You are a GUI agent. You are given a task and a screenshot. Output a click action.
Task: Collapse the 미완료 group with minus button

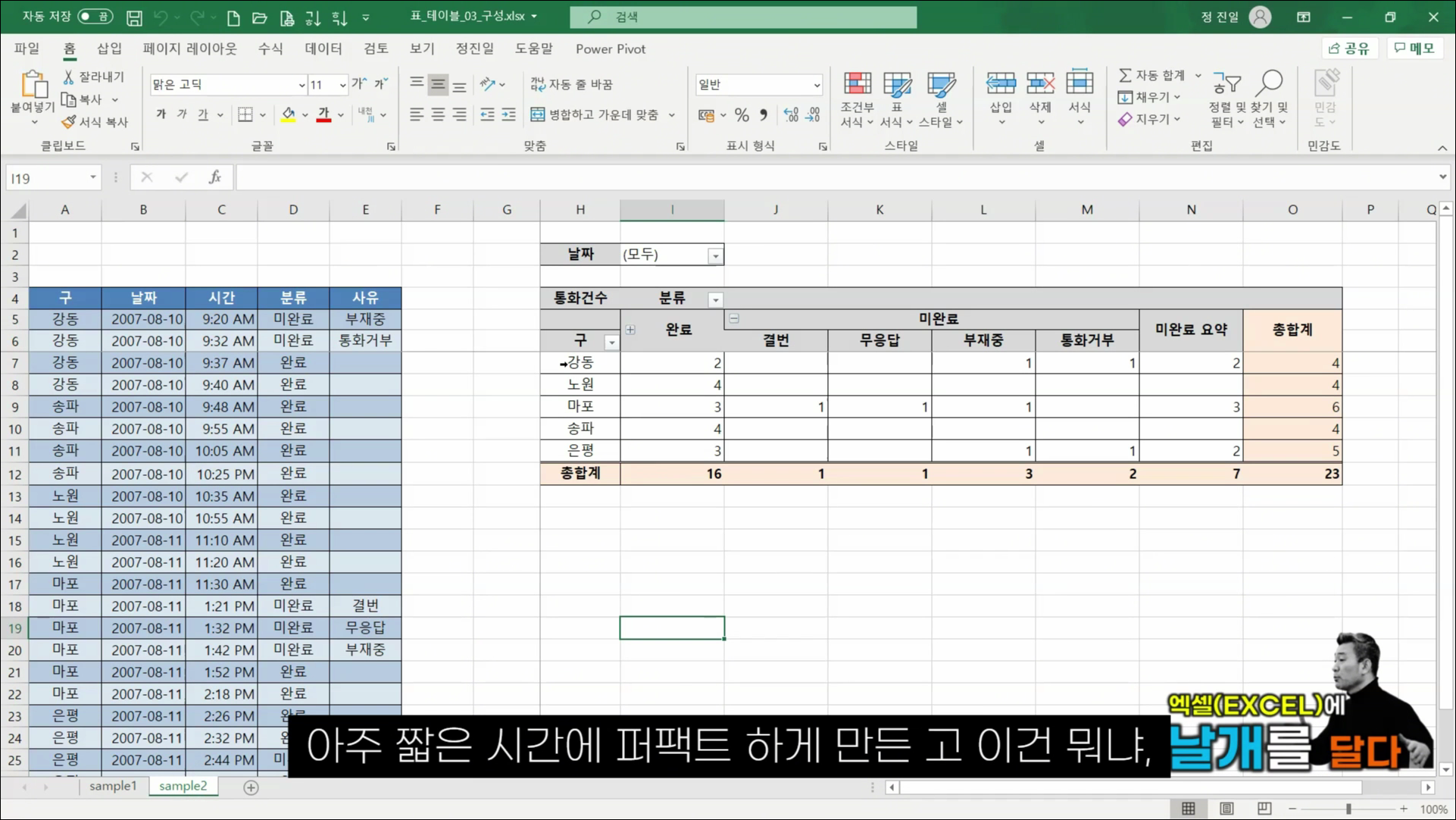click(733, 318)
